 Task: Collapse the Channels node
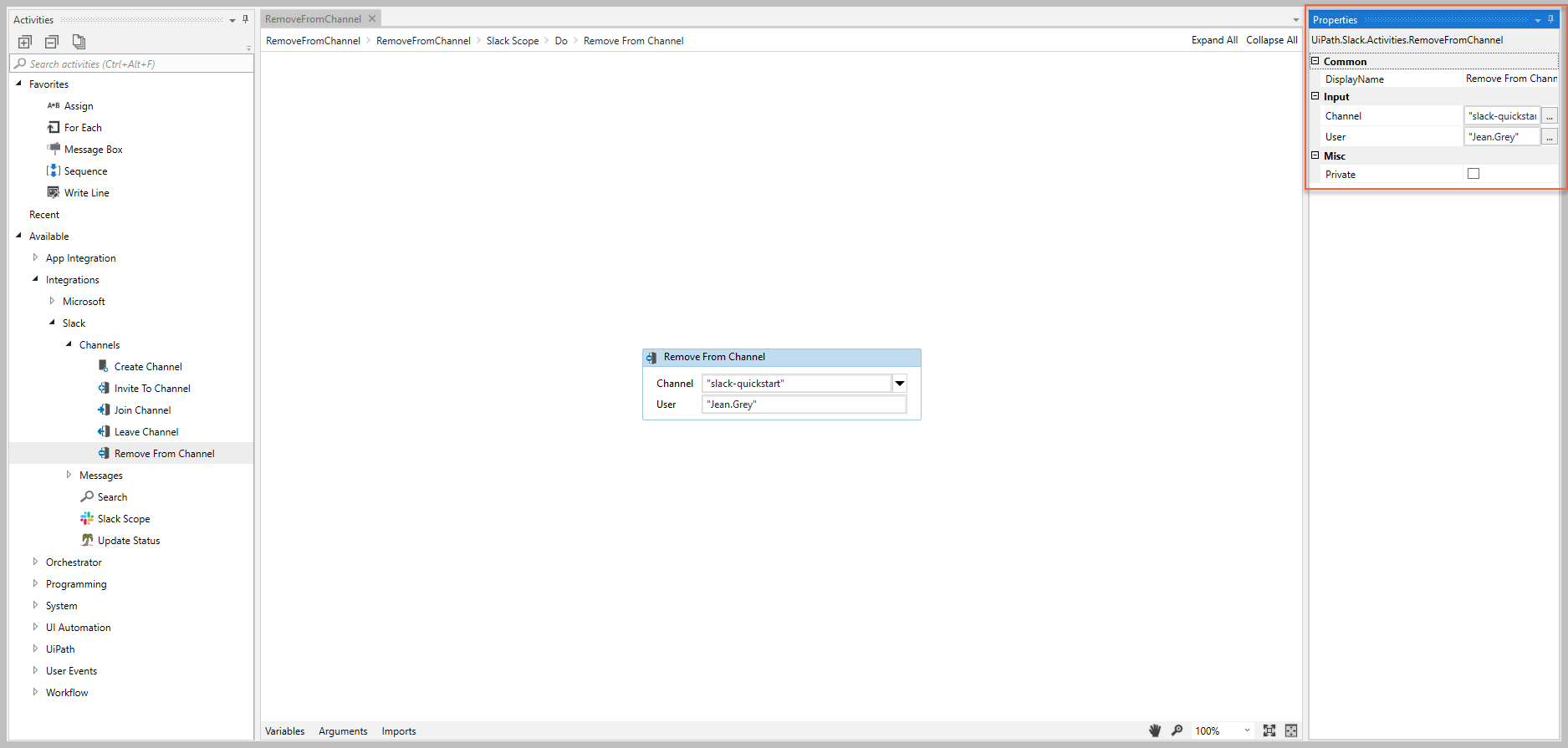69,344
